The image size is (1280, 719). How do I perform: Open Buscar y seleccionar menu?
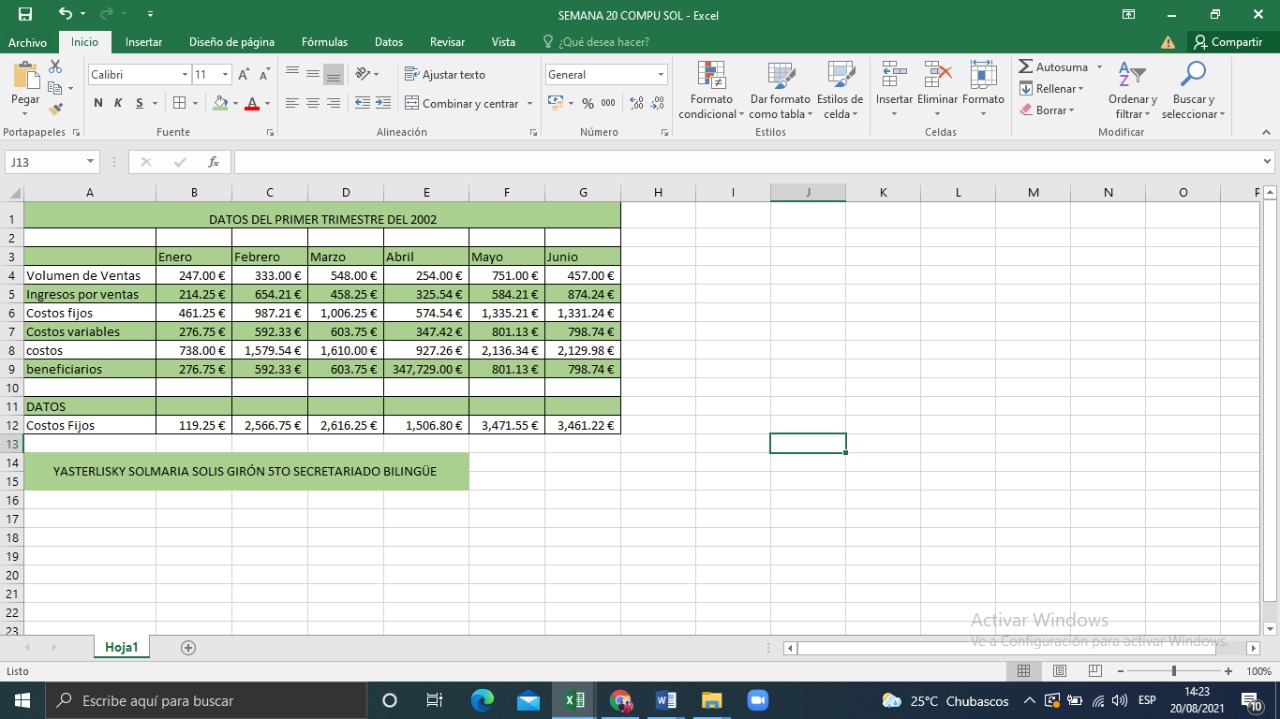point(1193,90)
